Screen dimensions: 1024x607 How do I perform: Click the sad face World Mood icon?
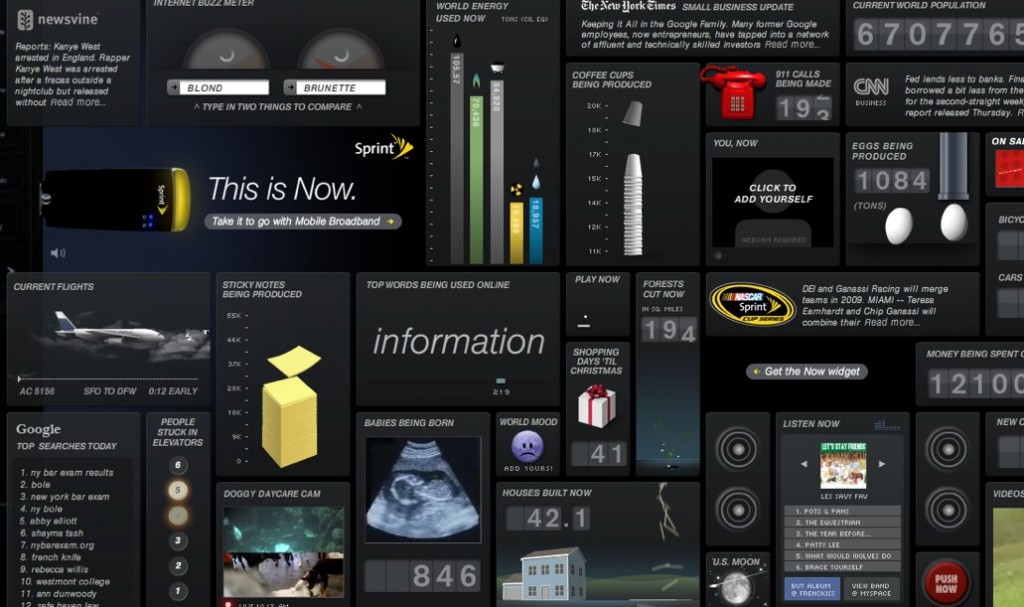pyautogui.click(x=527, y=445)
